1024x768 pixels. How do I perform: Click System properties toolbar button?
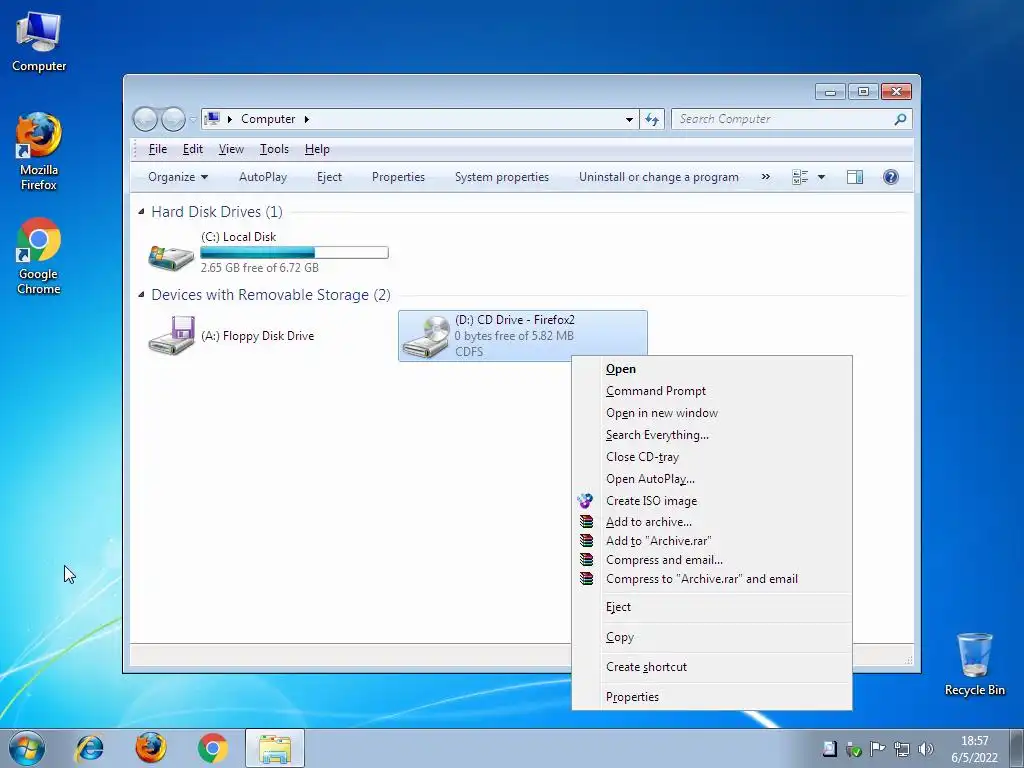coord(502,177)
